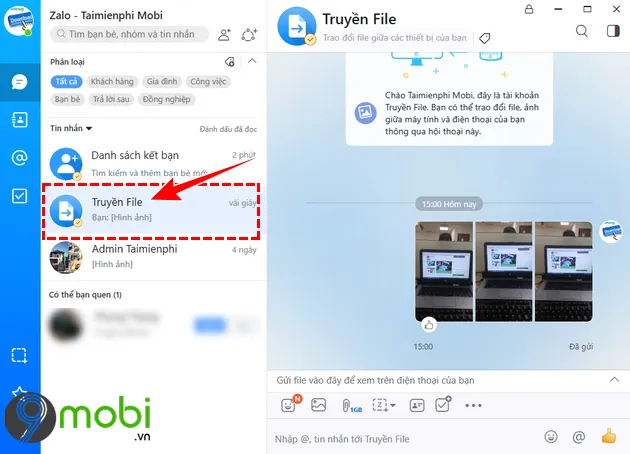Image resolution: width=630 pixels, height=454 pixels.
Task: Select the Gia đình category tag
Action: (x=162, y=82)
